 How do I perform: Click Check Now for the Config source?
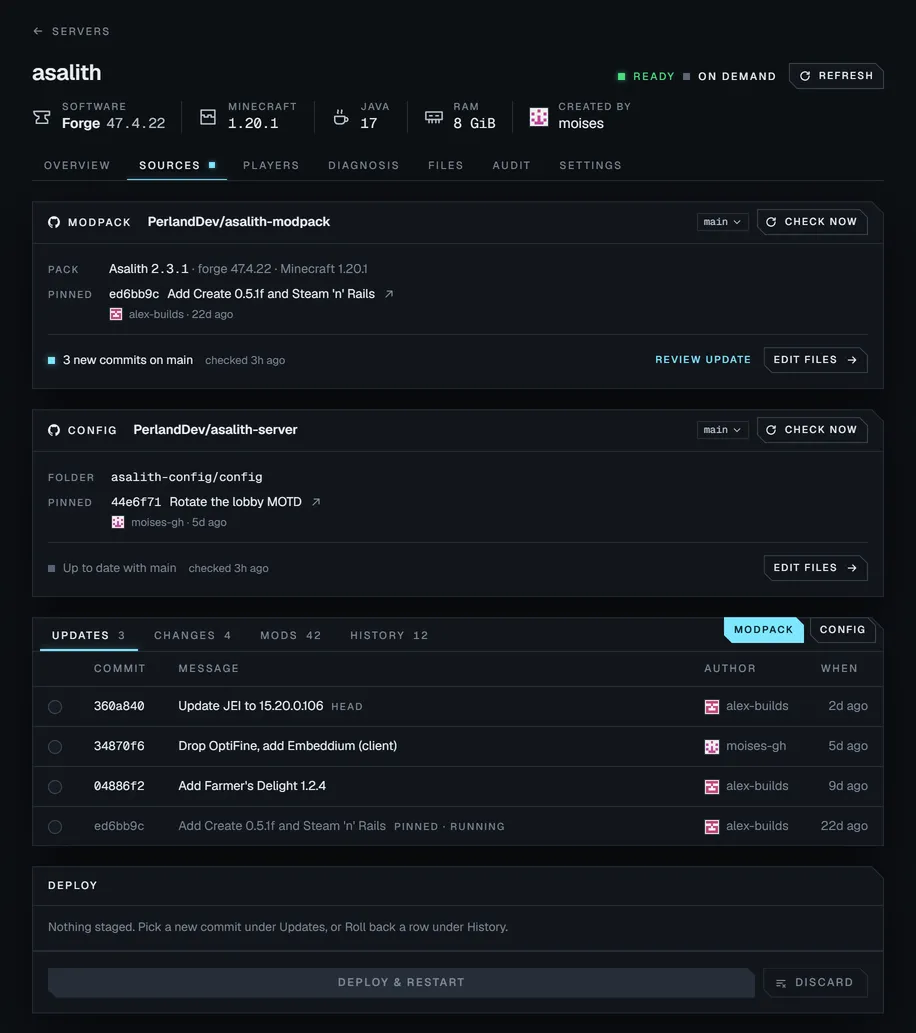[x=813, y=430]
